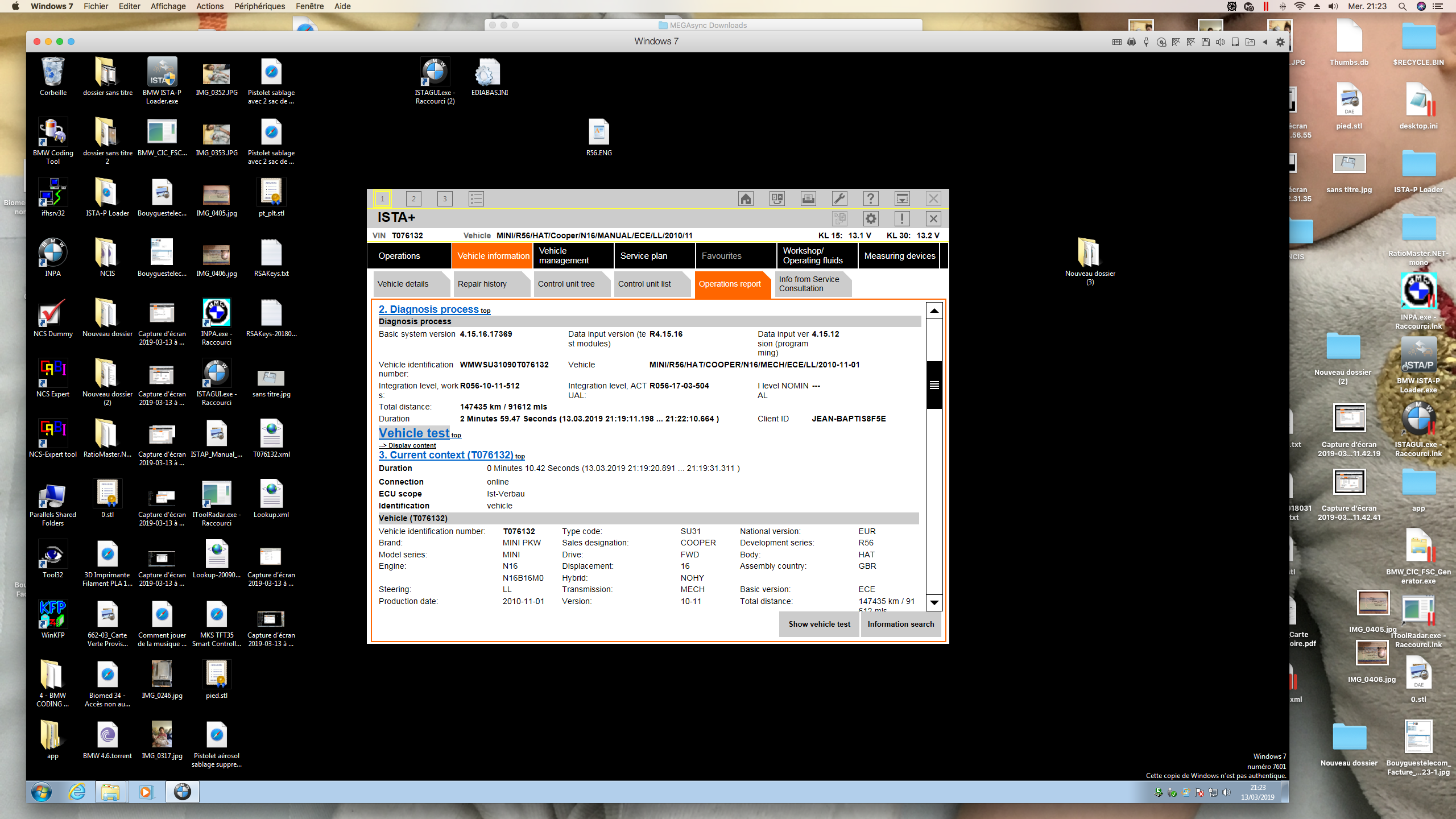The height and width of the screenshot is (819, 1456).
Task: Switch to operation slot 3
Action: (x=445, y=198)
